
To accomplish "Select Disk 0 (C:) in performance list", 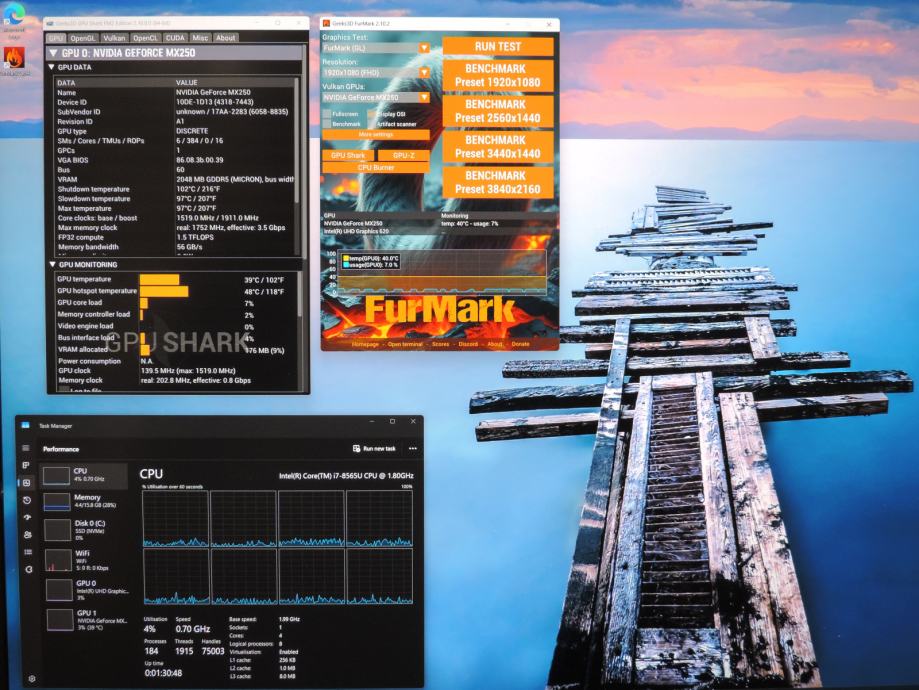I will click(86, 529).
